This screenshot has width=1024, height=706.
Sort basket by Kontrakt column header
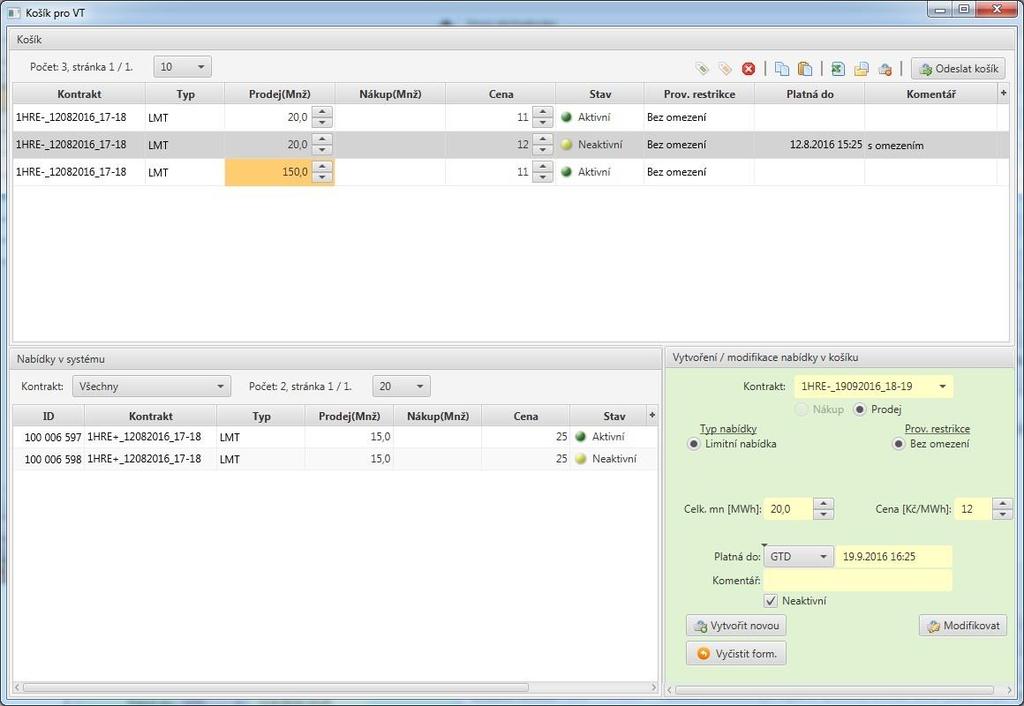tap(79, 94)
